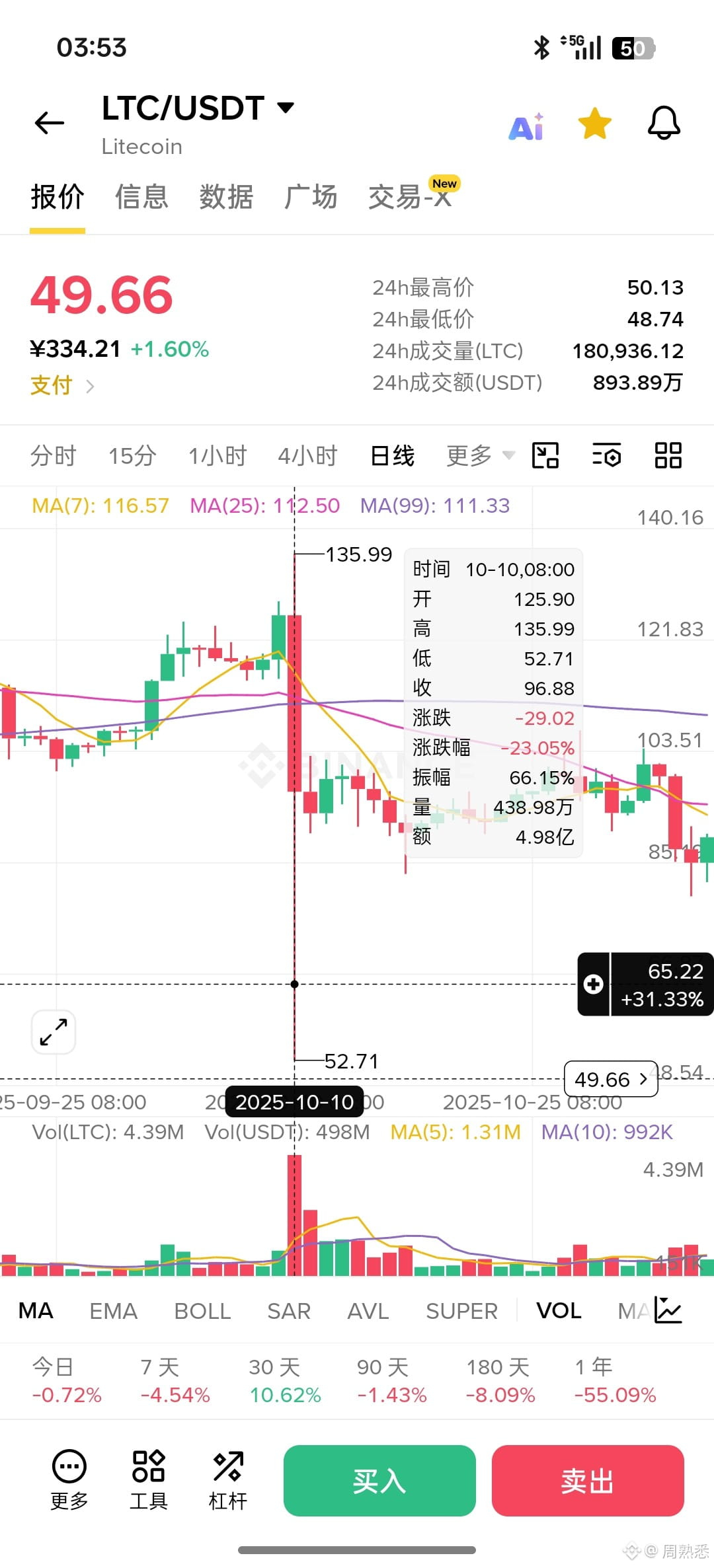Expand the LTC/USDT pair dropdown arrow
Viewport: 714px width, 1568px height.
(286, 108)
